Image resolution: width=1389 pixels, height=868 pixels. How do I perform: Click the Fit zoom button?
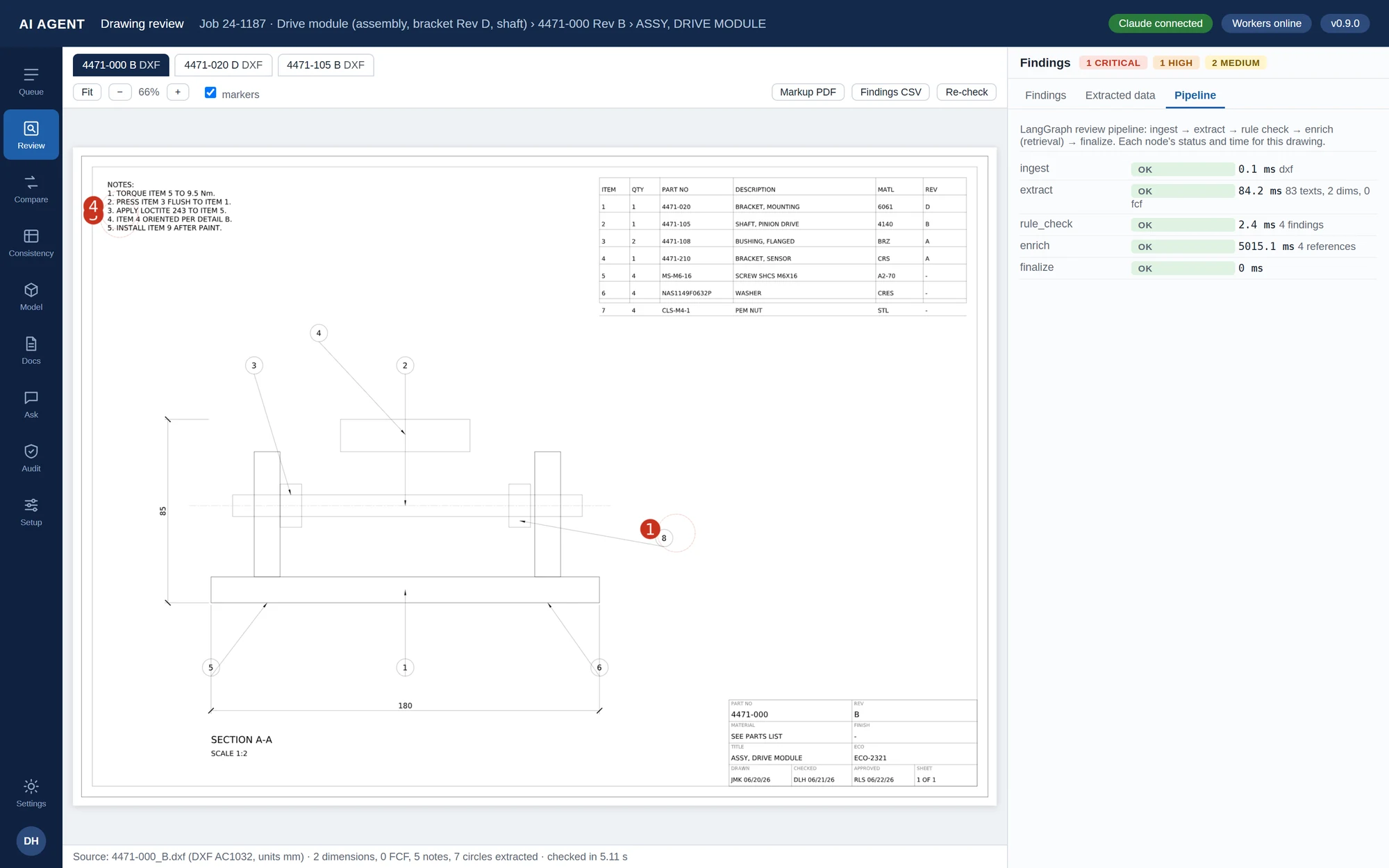[x=87, y=92]
